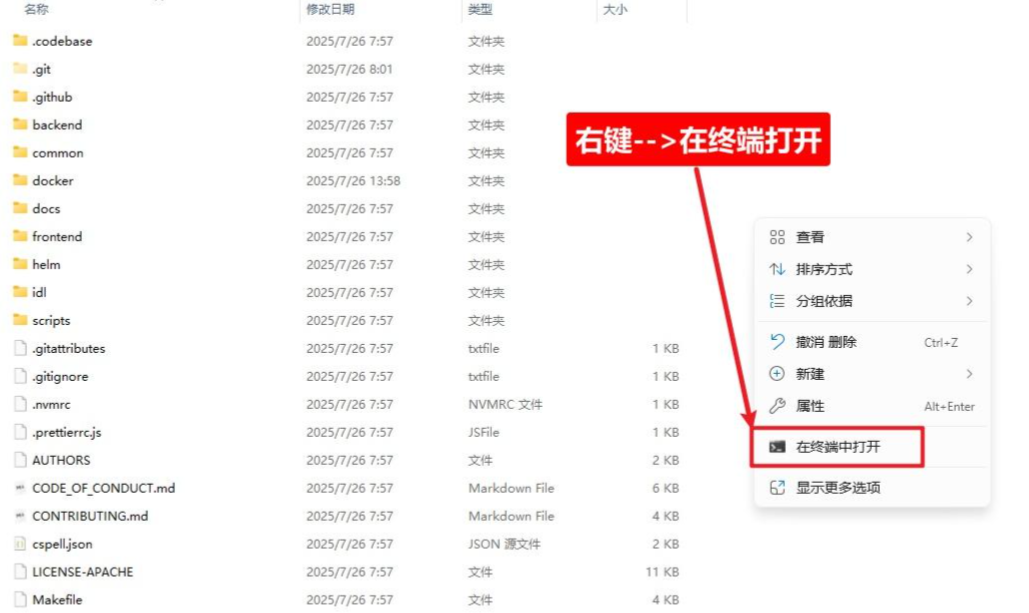
Task: Click the .git folder icon
Action: tap(20, 69)
